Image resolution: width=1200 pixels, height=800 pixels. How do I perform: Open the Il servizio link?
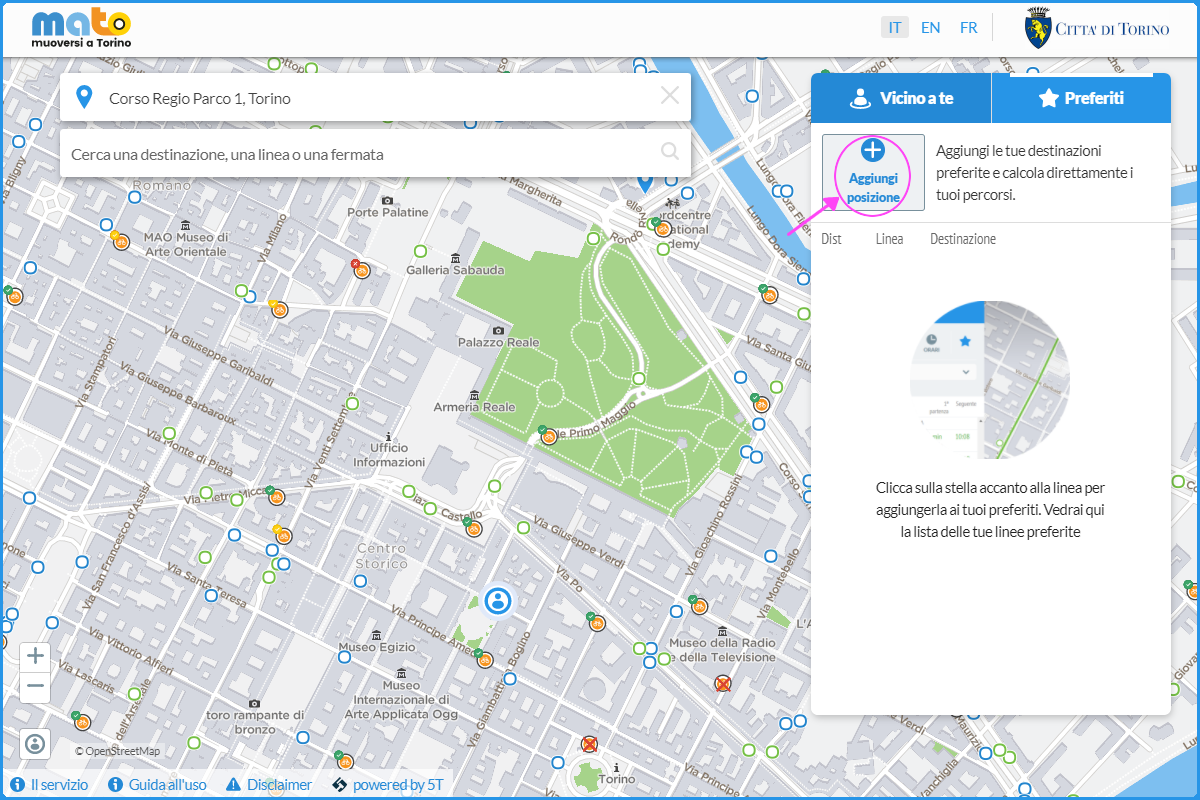click(x=49, y=785)
